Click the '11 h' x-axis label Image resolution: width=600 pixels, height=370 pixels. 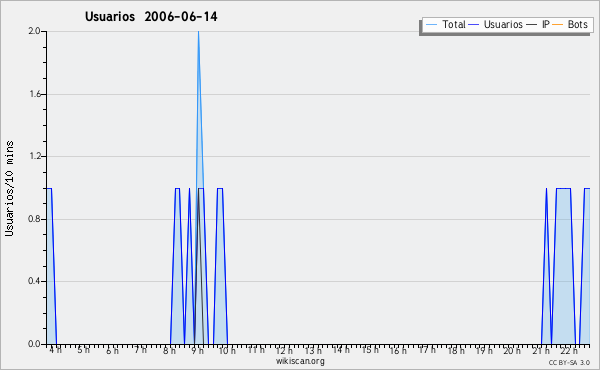click(256, 350)
